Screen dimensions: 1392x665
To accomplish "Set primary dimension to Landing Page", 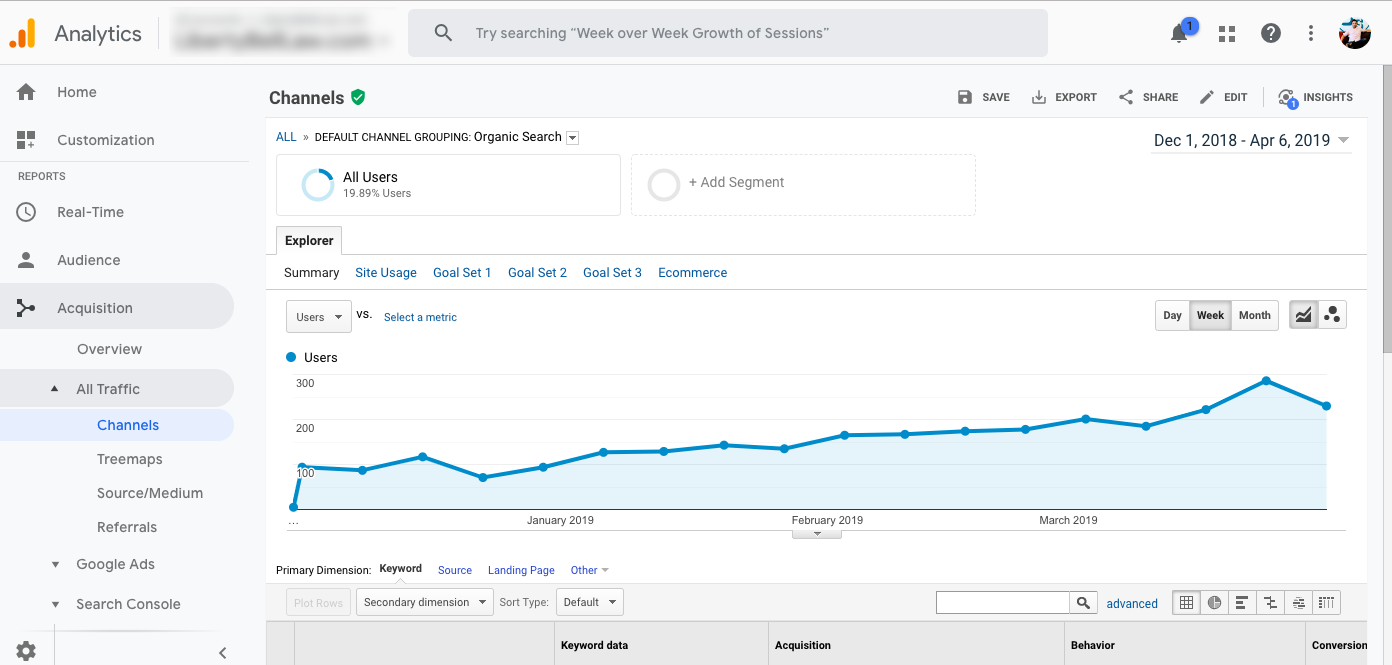I will [x=521, y=570].
